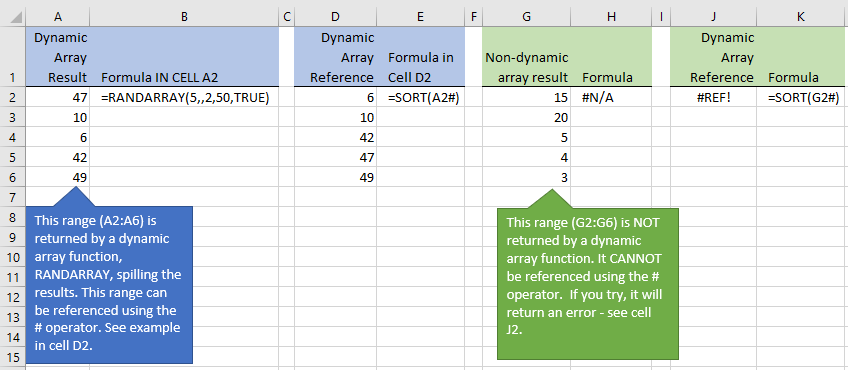Click cell D4 containing 42
Image resolution: width=848 pixels, height=370 pixels.
click(x=335, y=137)
